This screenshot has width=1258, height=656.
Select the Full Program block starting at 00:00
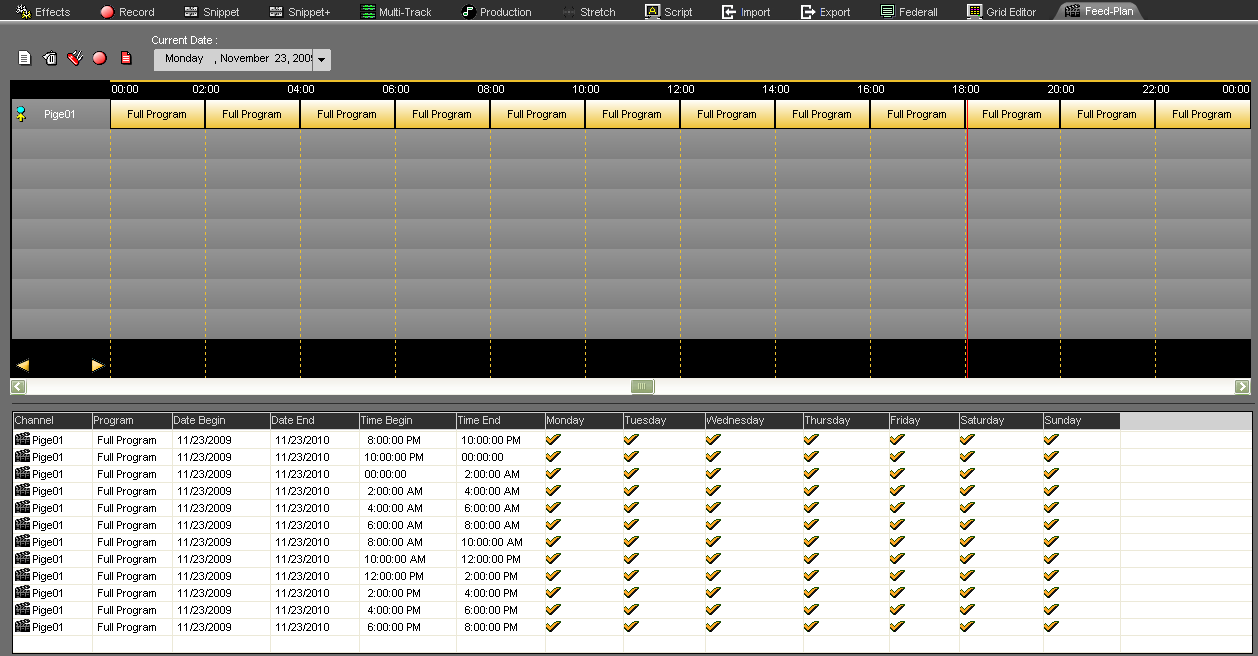pos(157,114)
